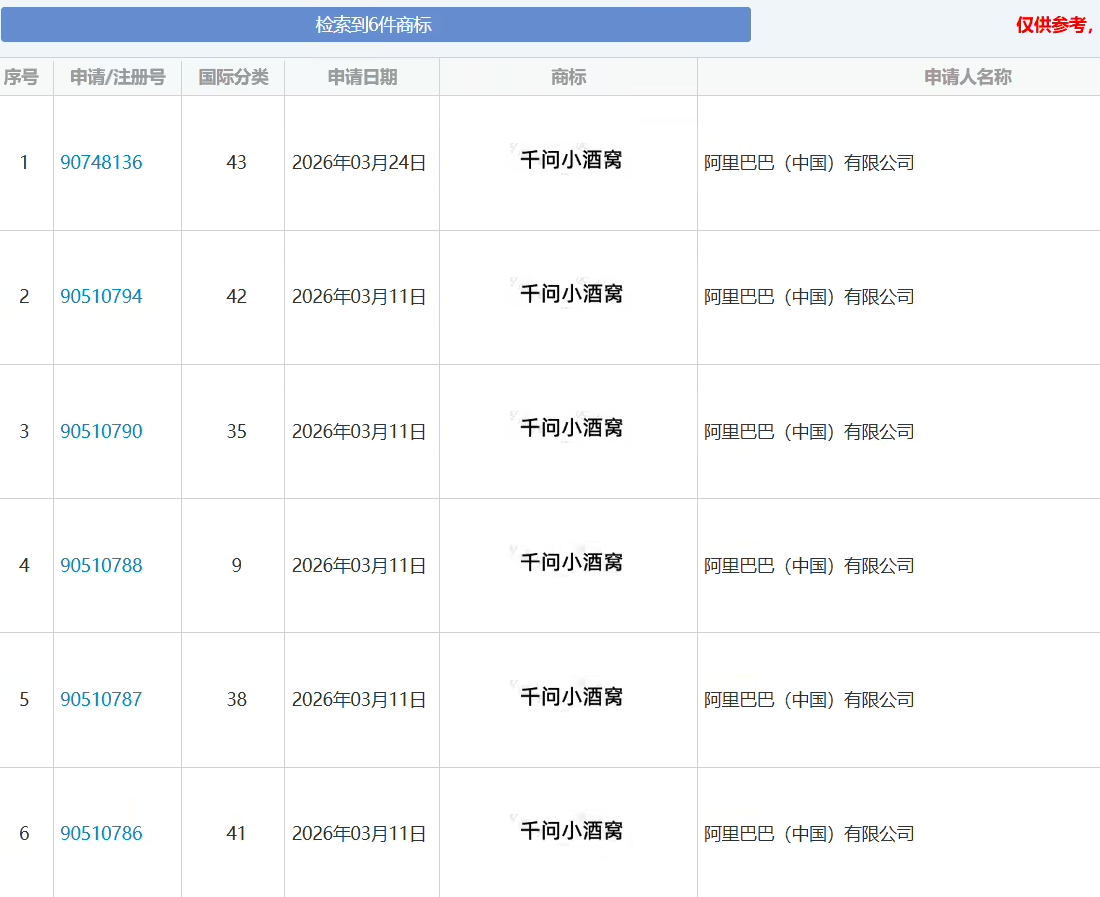
Task: Open trademark application 90748136
Action: point(101,162)
